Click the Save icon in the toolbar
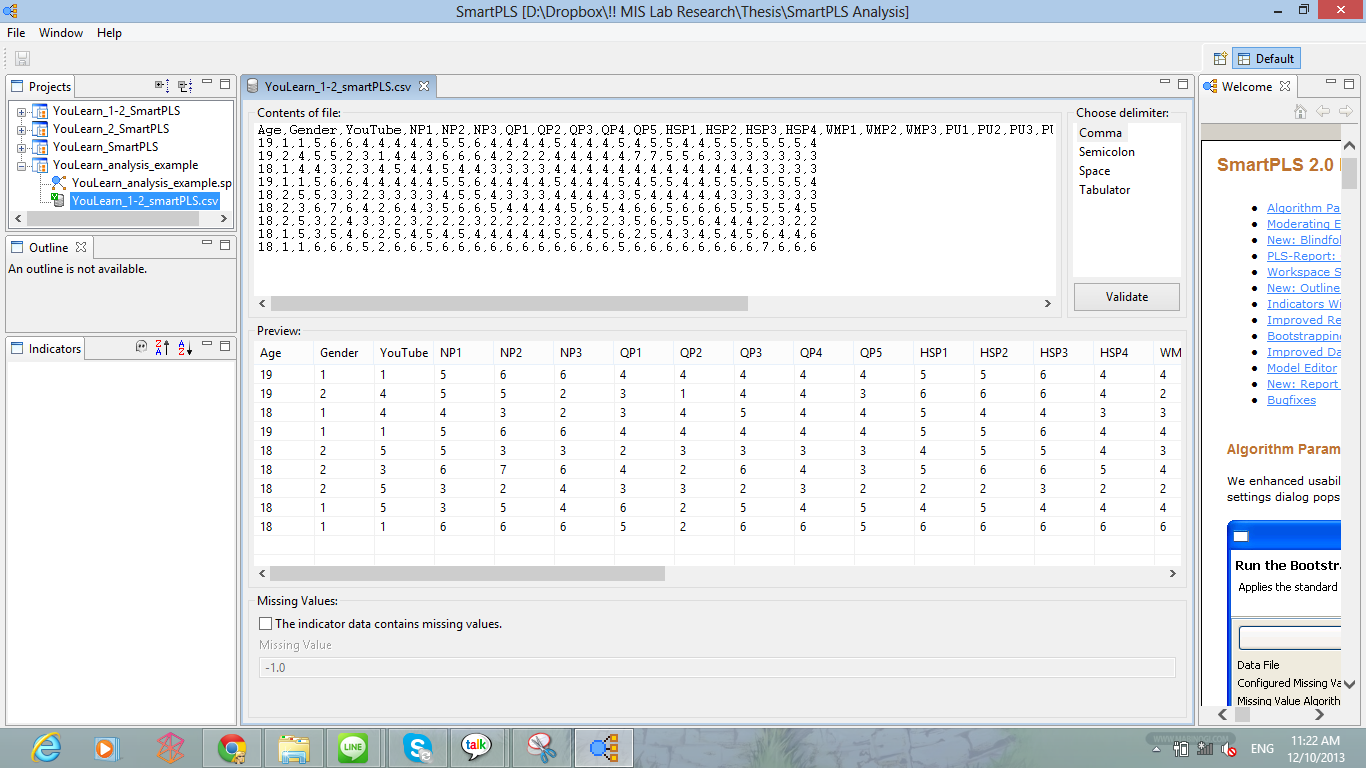1366x768 pixels. point(22,59)
